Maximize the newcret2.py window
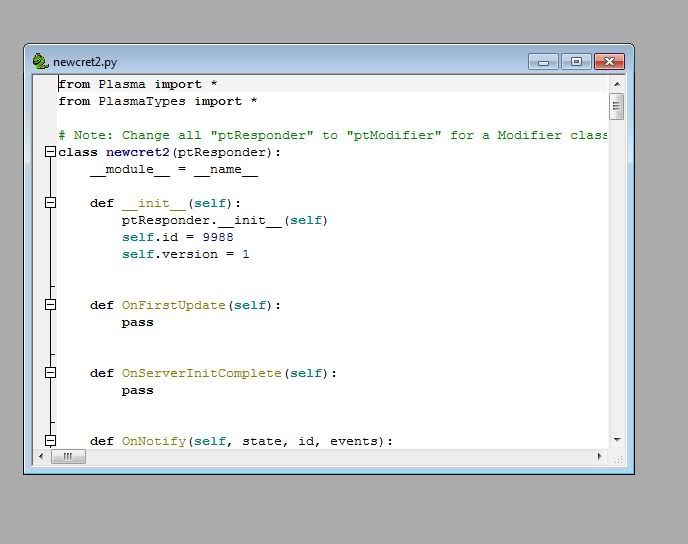Screen dimensions: 688x544 tap(576, 62)
